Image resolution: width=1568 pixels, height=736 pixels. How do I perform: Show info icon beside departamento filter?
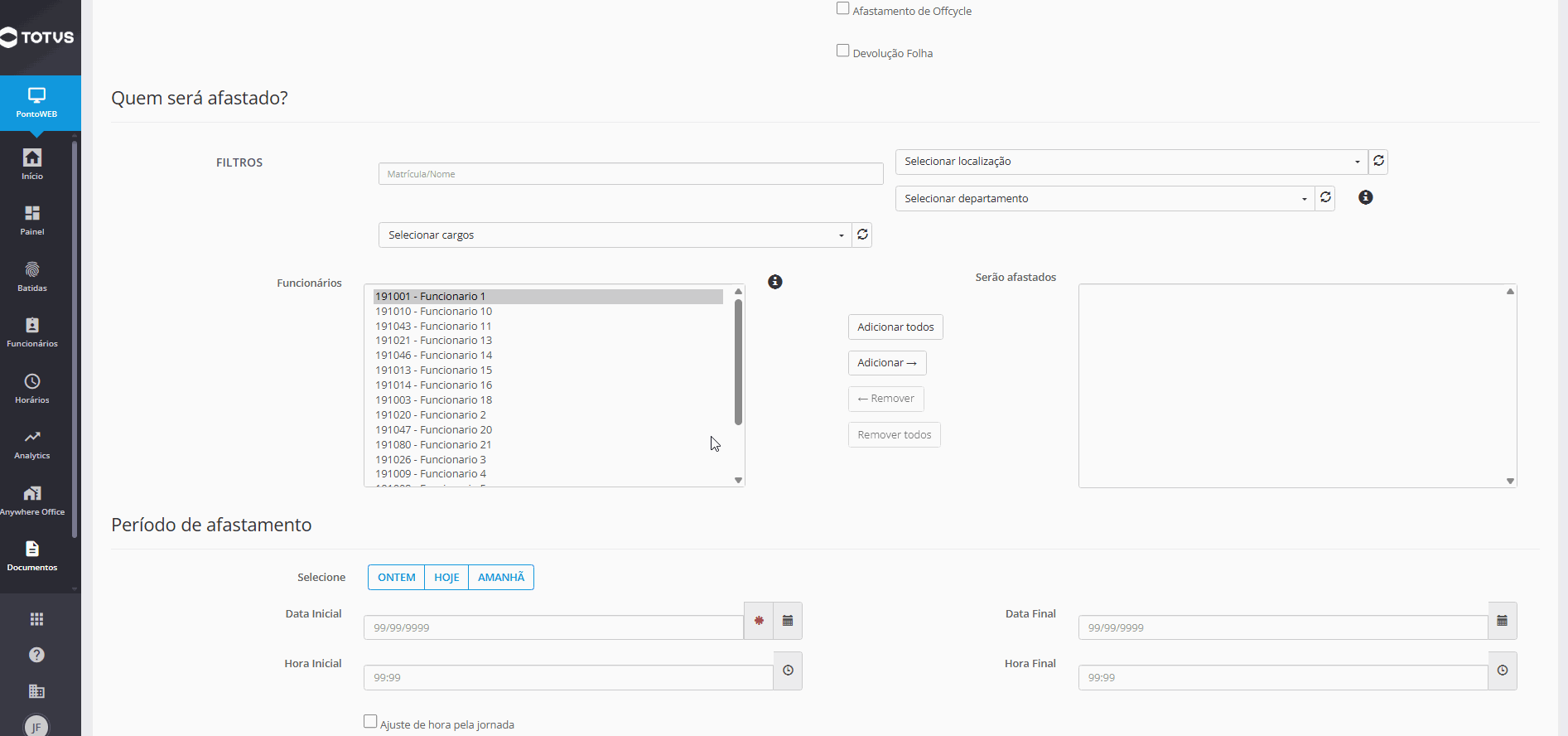point(1366,197)
